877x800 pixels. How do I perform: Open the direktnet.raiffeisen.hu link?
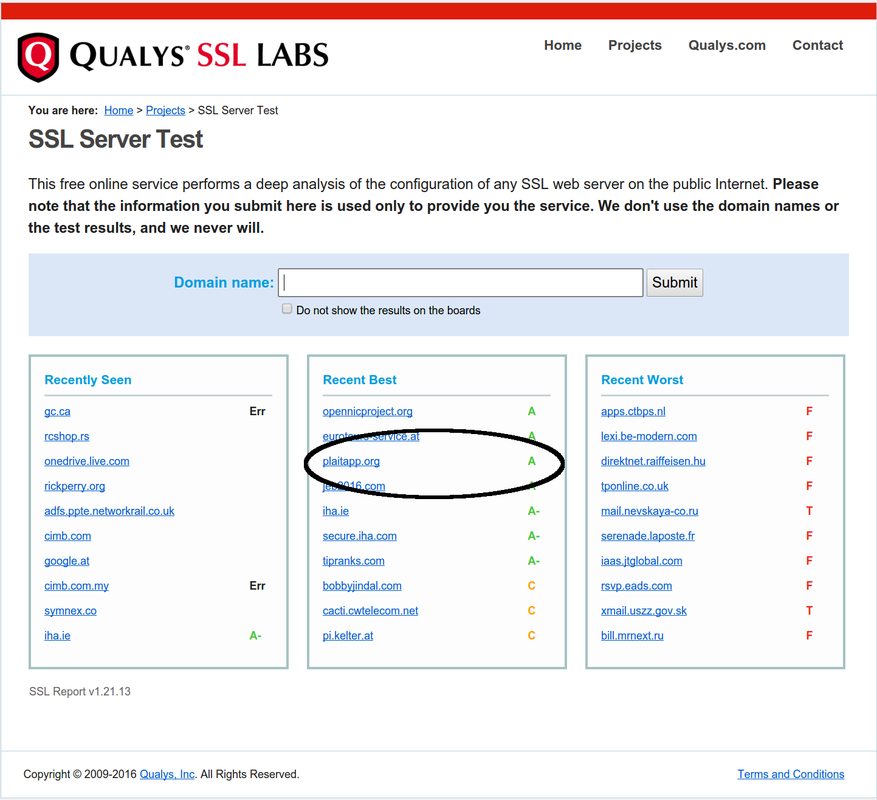pyautogui.click(x=653, y=461)
